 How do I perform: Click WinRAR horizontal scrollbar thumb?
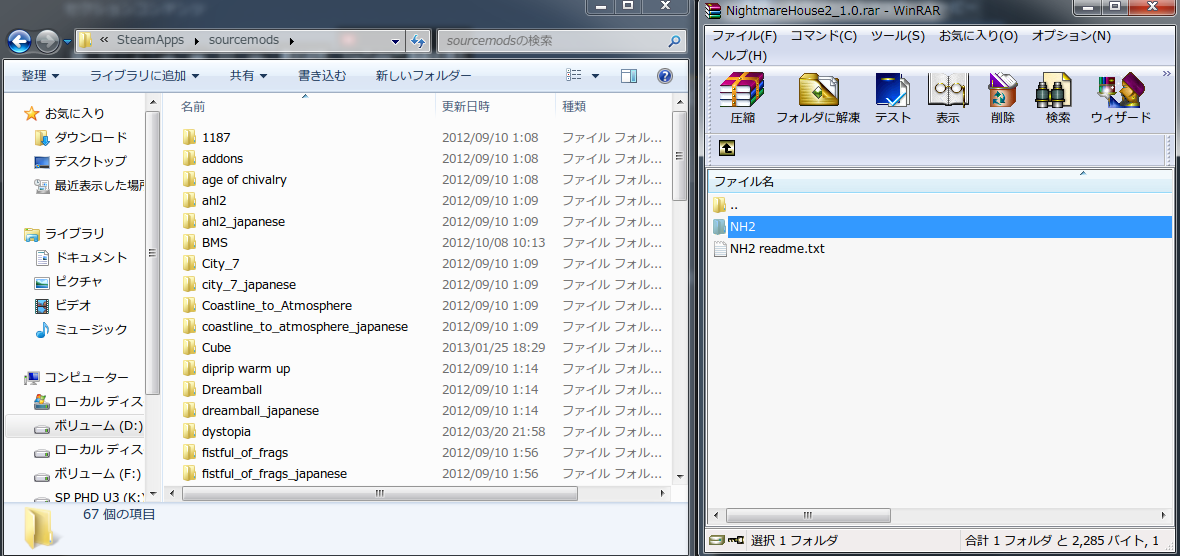coord(807,515)
